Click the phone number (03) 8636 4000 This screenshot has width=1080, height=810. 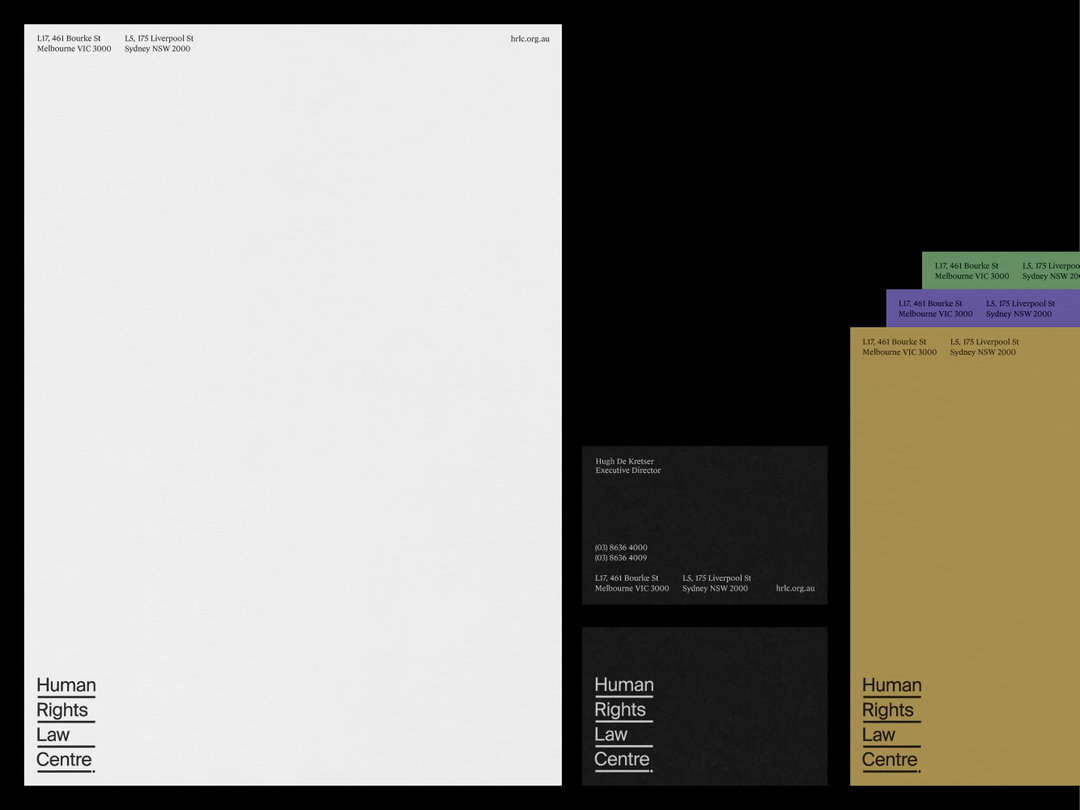pos(621,548)
